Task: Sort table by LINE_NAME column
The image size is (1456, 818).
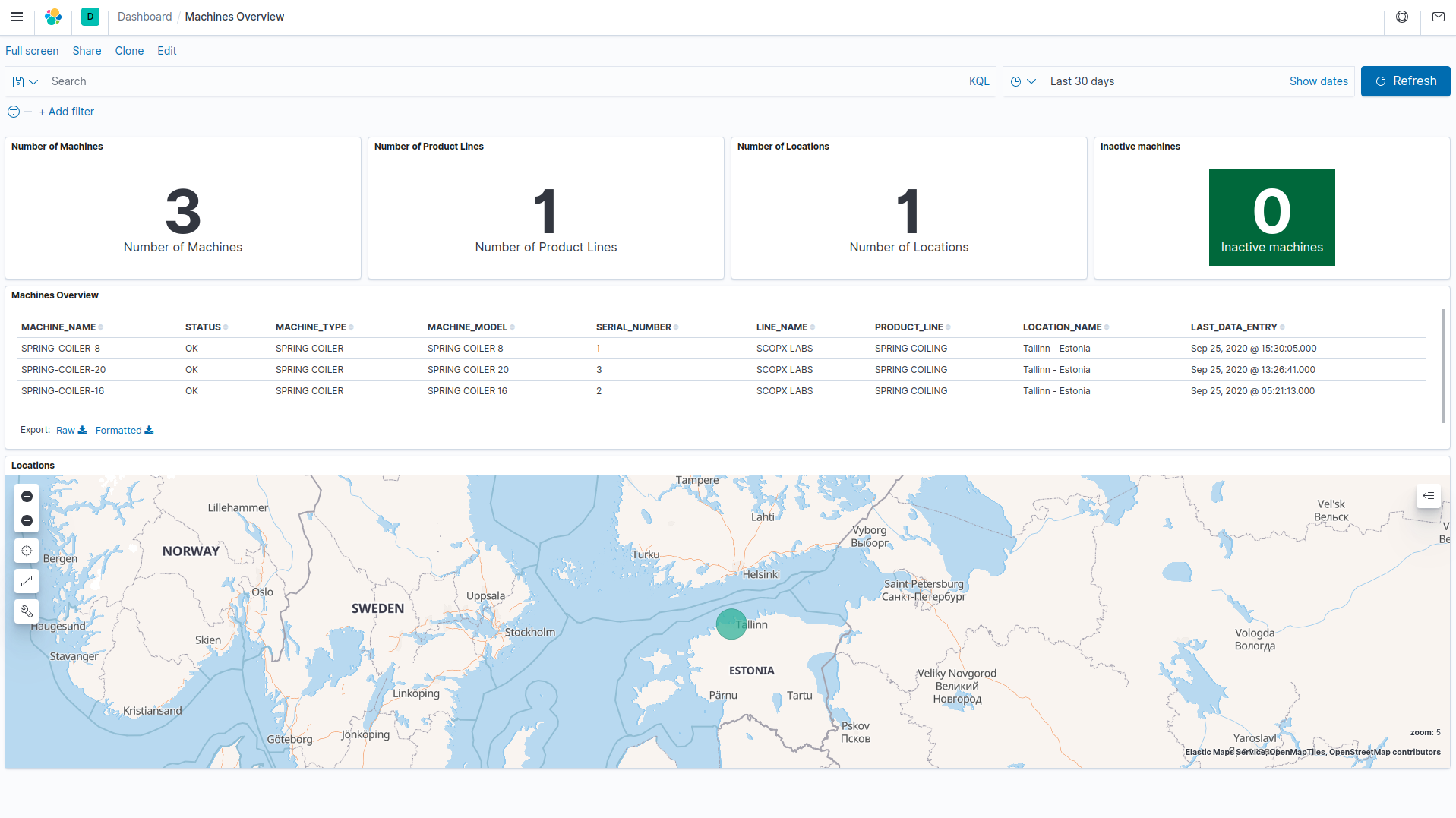Action: (785, 327)
